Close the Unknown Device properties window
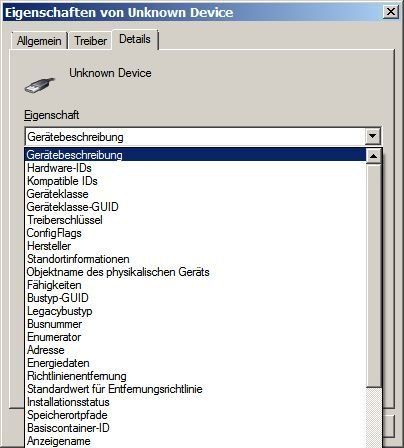This screenshot has width=404, height=448. [x=390, y=12]
